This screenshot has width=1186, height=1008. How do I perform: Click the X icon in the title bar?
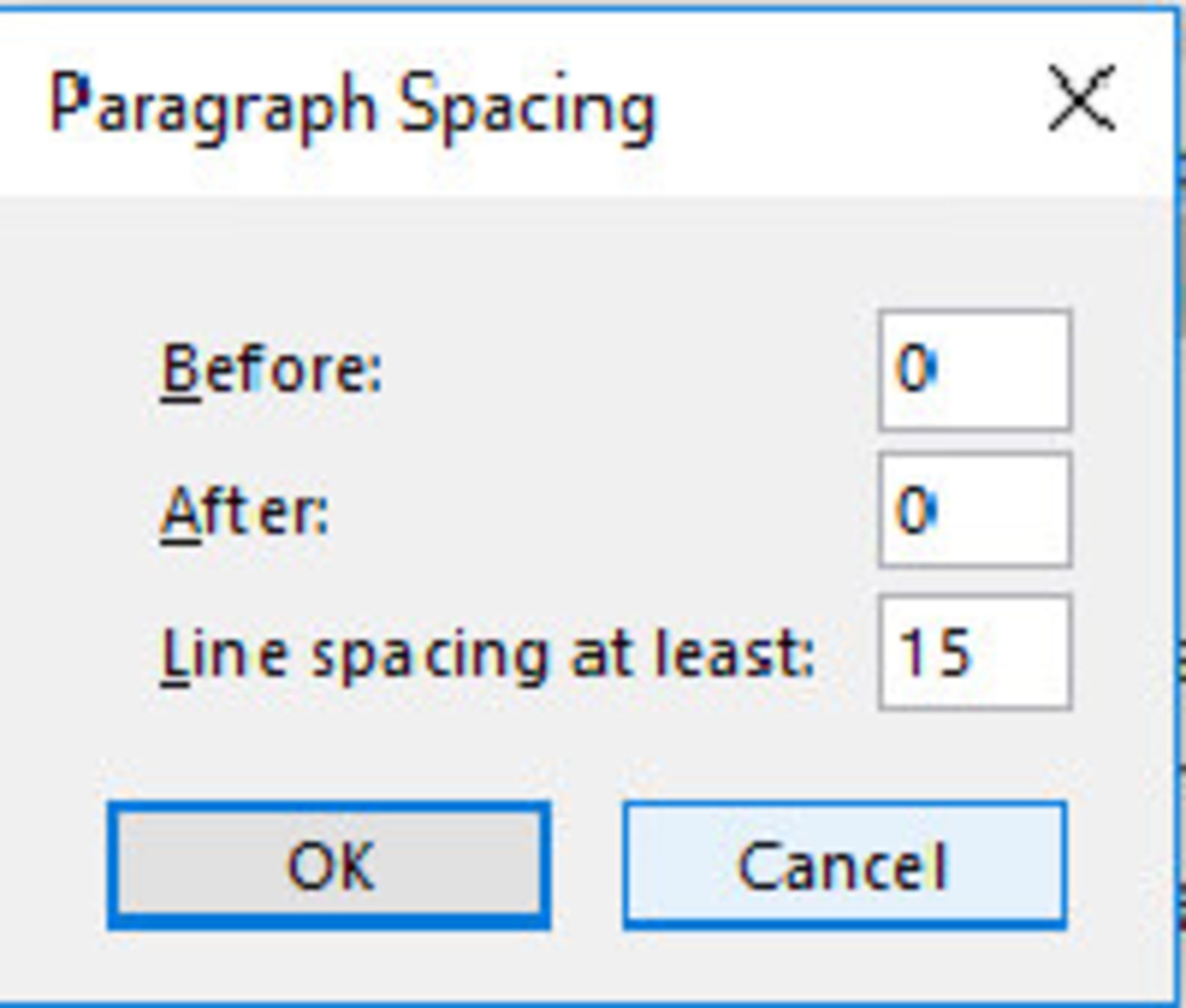(x=1082, y=100)
